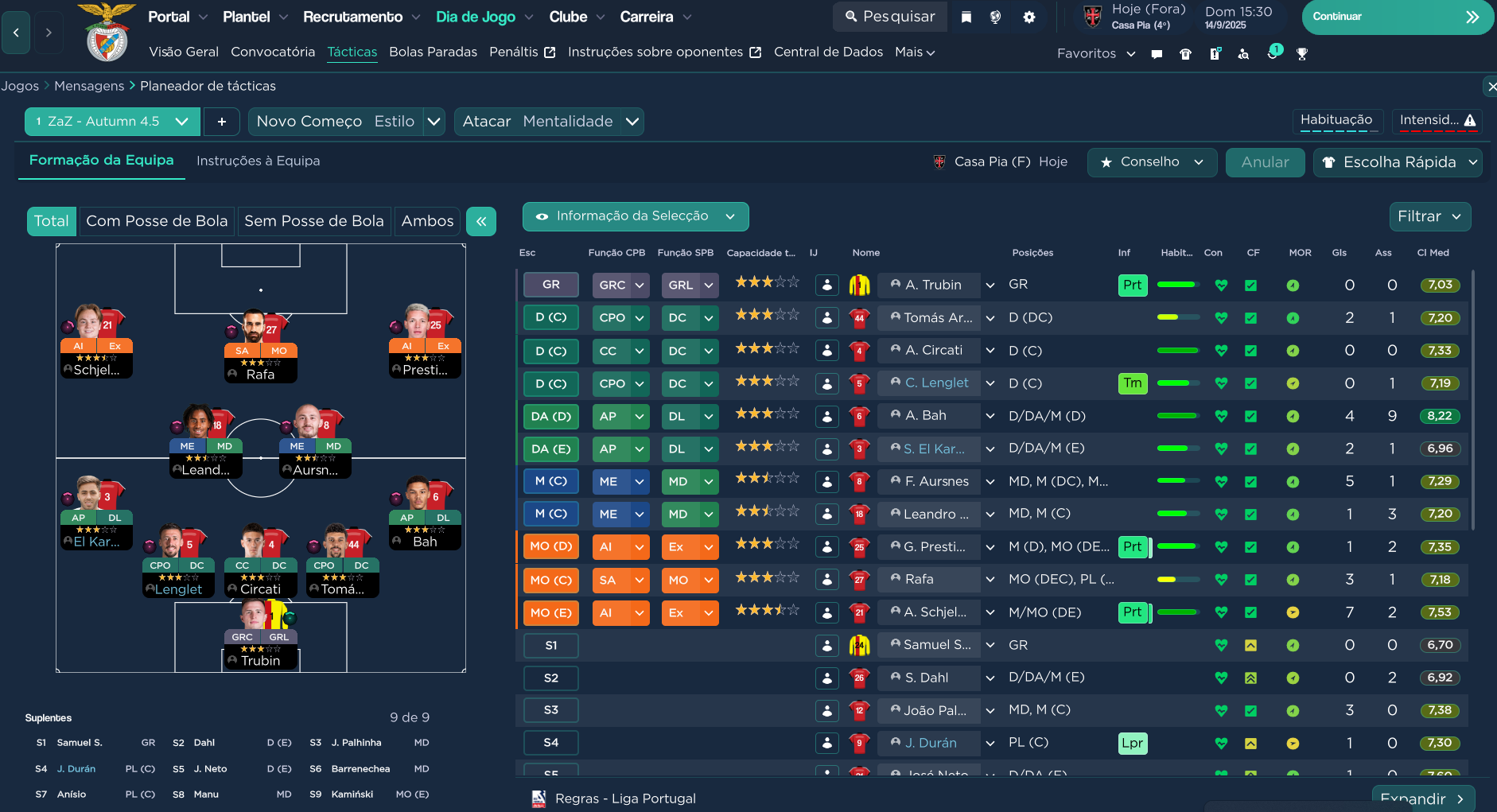Open the trophy competitions shortcut icon

coord(1301,54)
